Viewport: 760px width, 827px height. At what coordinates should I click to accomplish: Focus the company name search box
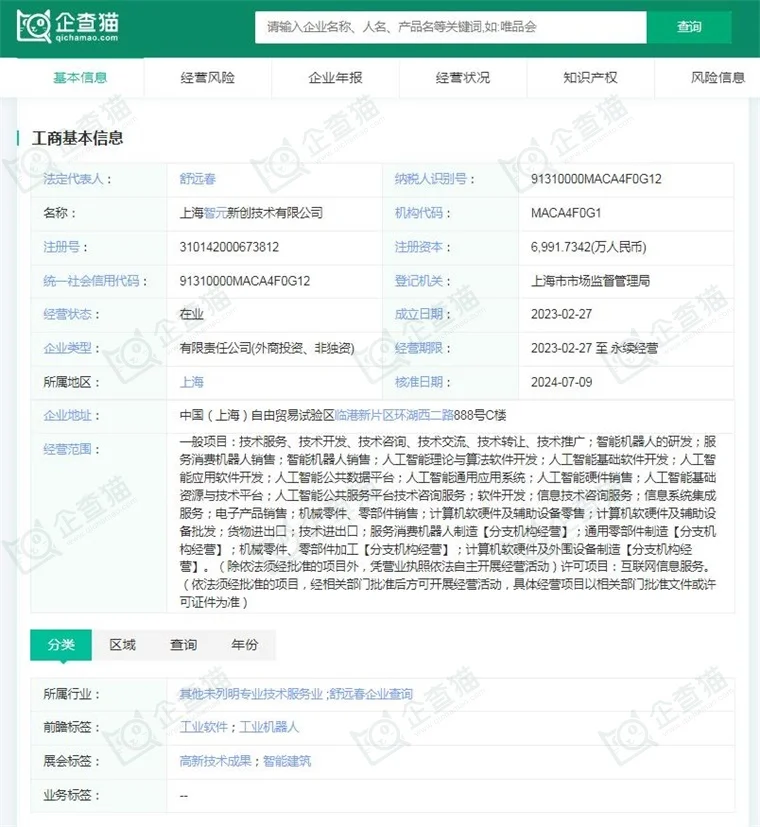coord(451,27)
